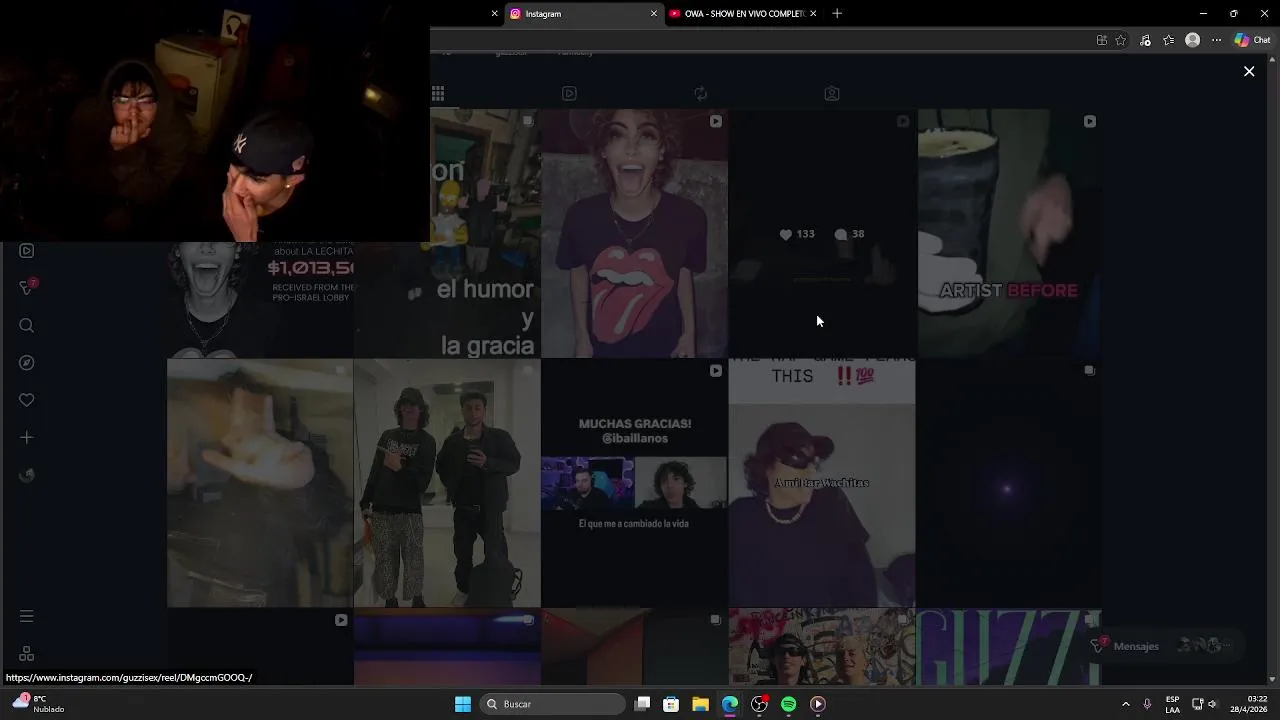The image size is (1280, 720).
Task: Show hidden system tray icons
Action: click(x=1125, y=704)
